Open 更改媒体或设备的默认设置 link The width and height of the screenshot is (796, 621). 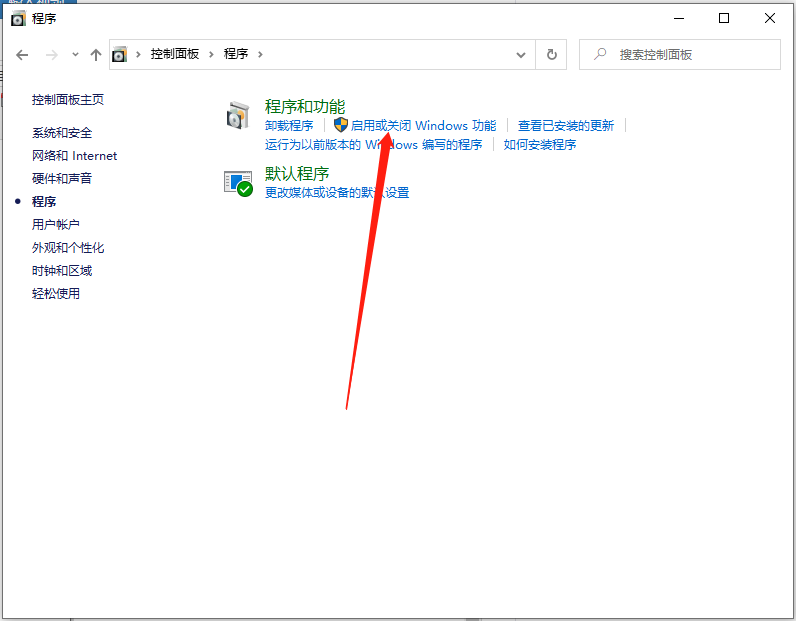(x=337, y=192)
